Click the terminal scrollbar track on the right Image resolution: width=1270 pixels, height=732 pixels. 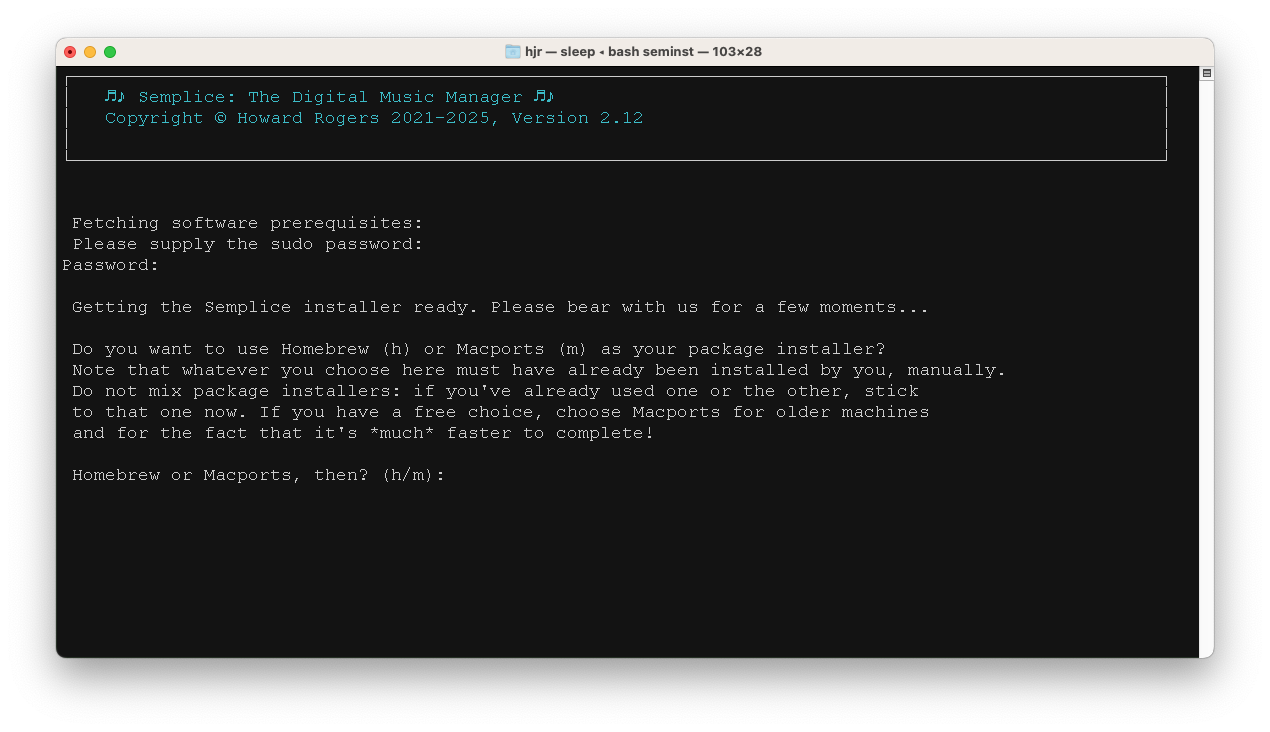[1205, 400]
